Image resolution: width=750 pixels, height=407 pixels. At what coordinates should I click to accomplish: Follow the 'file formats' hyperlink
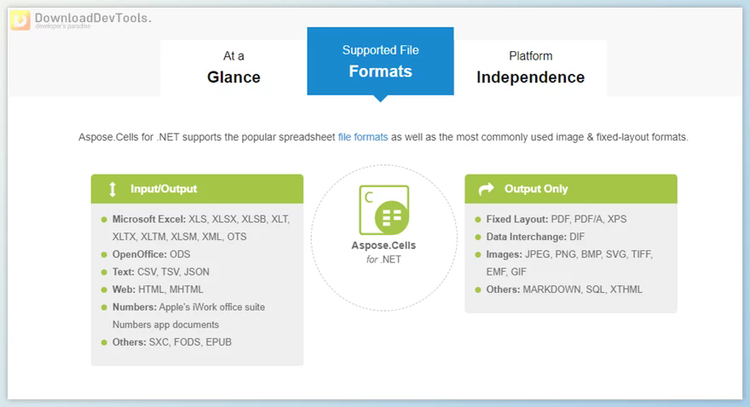click(363, 137)
